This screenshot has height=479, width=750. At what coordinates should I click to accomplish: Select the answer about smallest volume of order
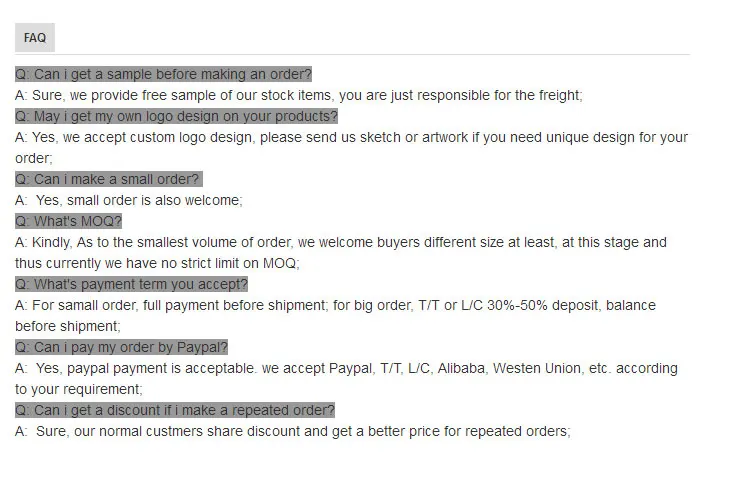point(340,242)
